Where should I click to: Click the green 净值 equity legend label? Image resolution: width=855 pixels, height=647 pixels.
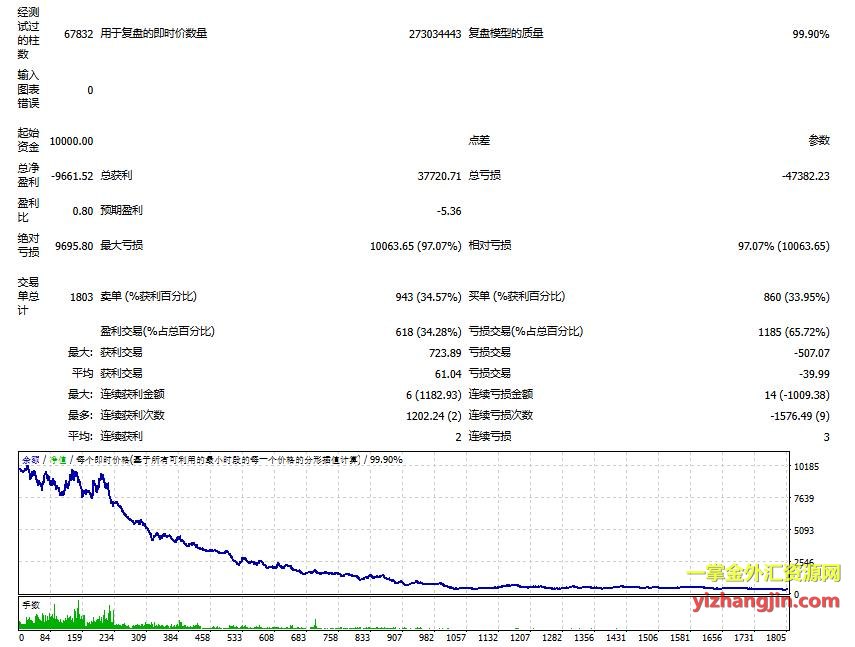(x=58, y=459)
